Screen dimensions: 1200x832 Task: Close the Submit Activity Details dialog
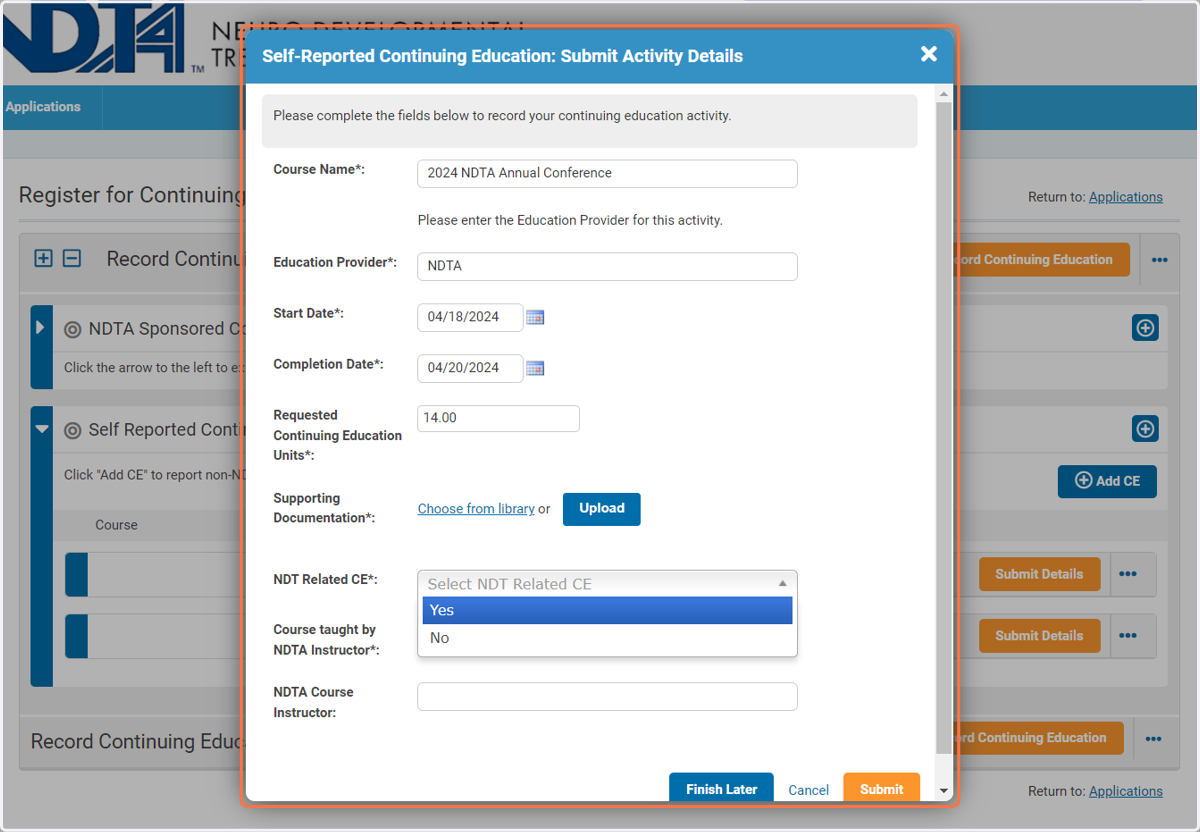(929, 54)
